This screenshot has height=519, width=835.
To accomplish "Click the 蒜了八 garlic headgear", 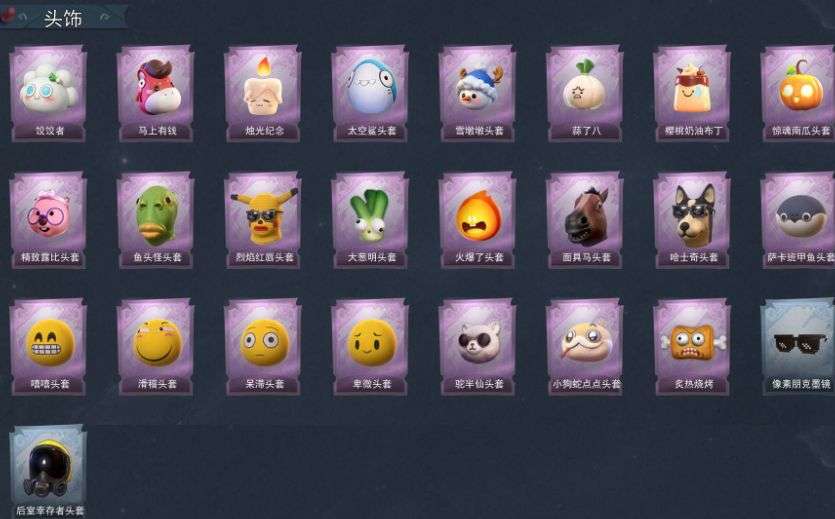I will click(585, 93).
